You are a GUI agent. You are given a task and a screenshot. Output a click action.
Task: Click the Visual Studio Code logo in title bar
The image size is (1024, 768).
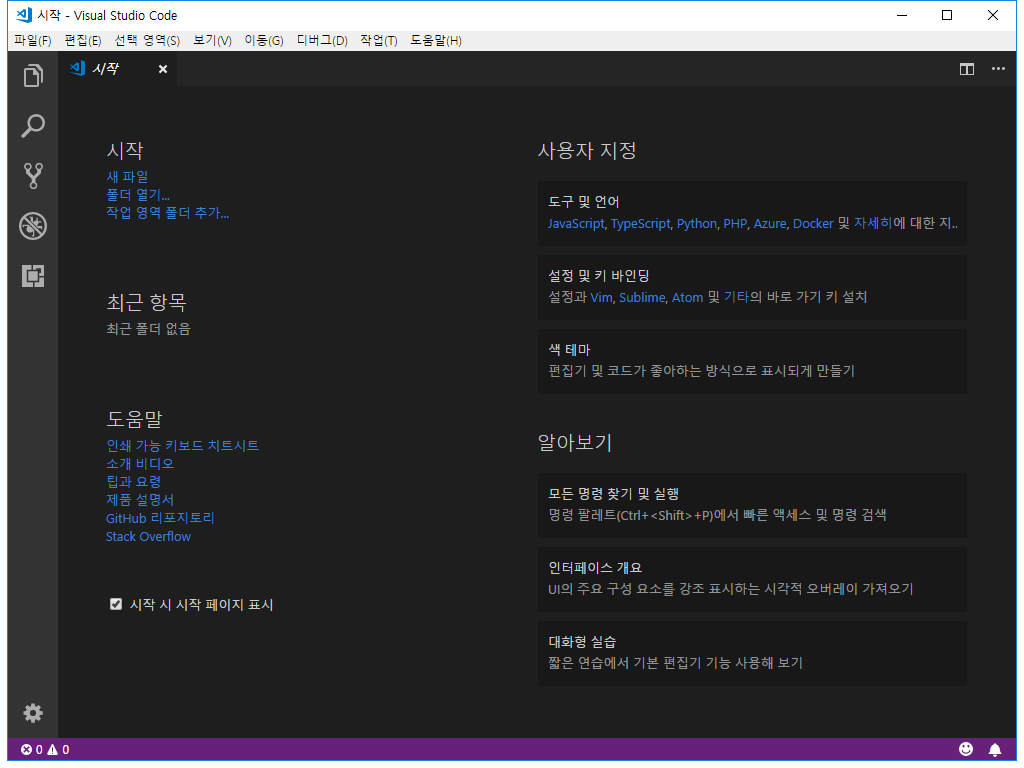coord(24,14)
